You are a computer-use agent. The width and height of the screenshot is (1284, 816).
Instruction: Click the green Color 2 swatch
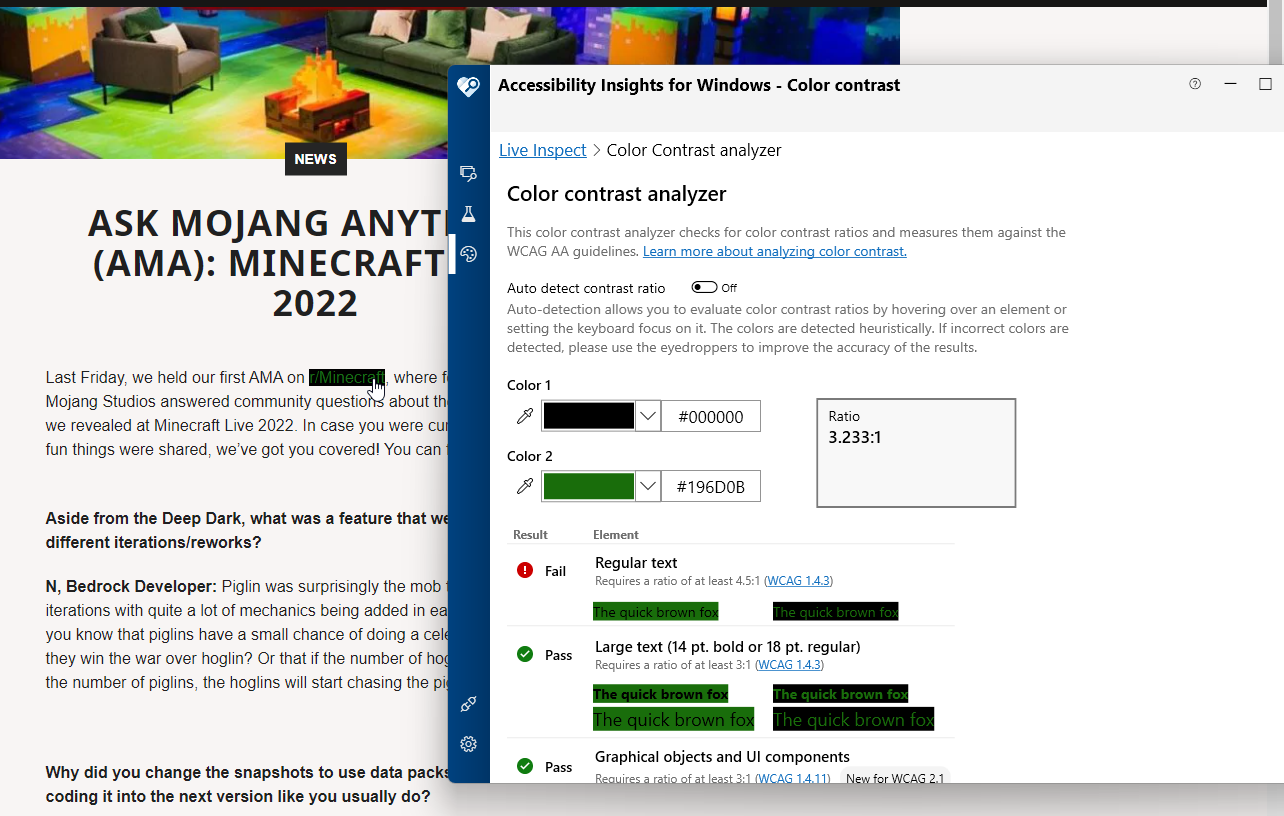588,487
